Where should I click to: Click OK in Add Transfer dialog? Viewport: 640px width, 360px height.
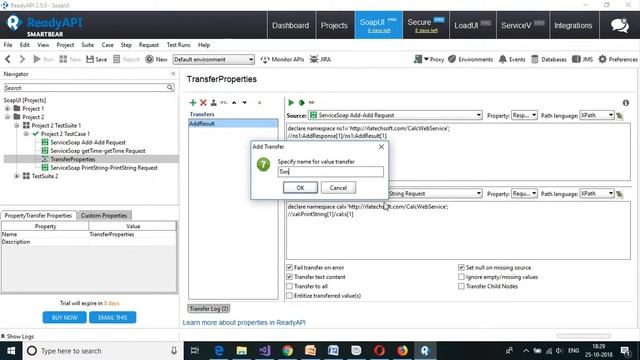point(300,188)
